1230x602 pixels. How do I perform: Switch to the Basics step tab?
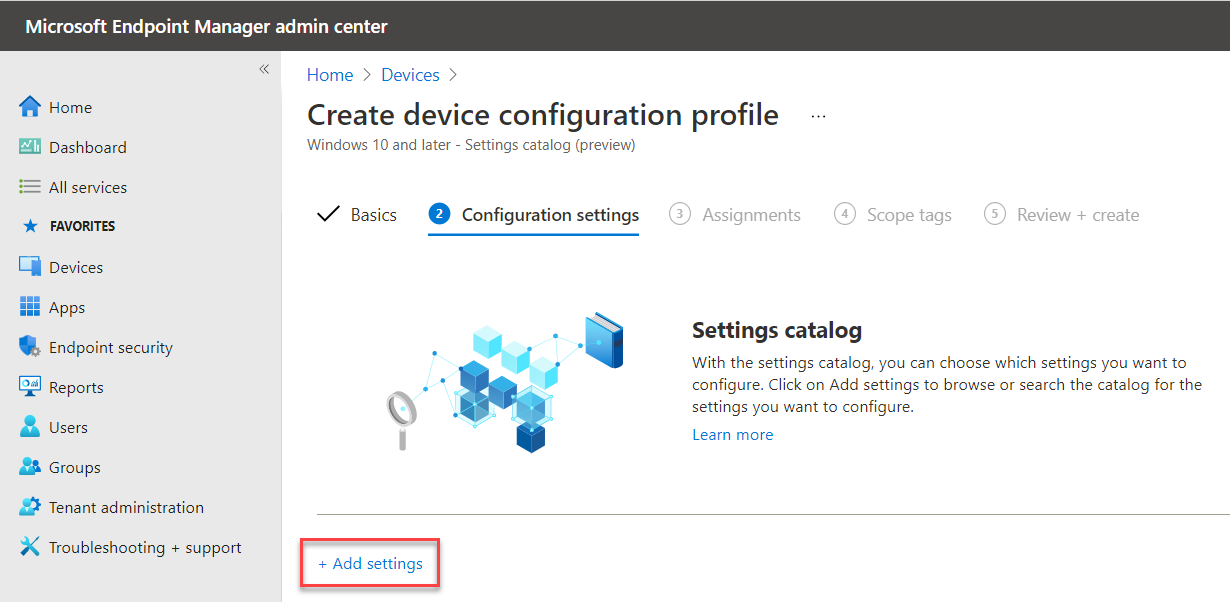357,215
